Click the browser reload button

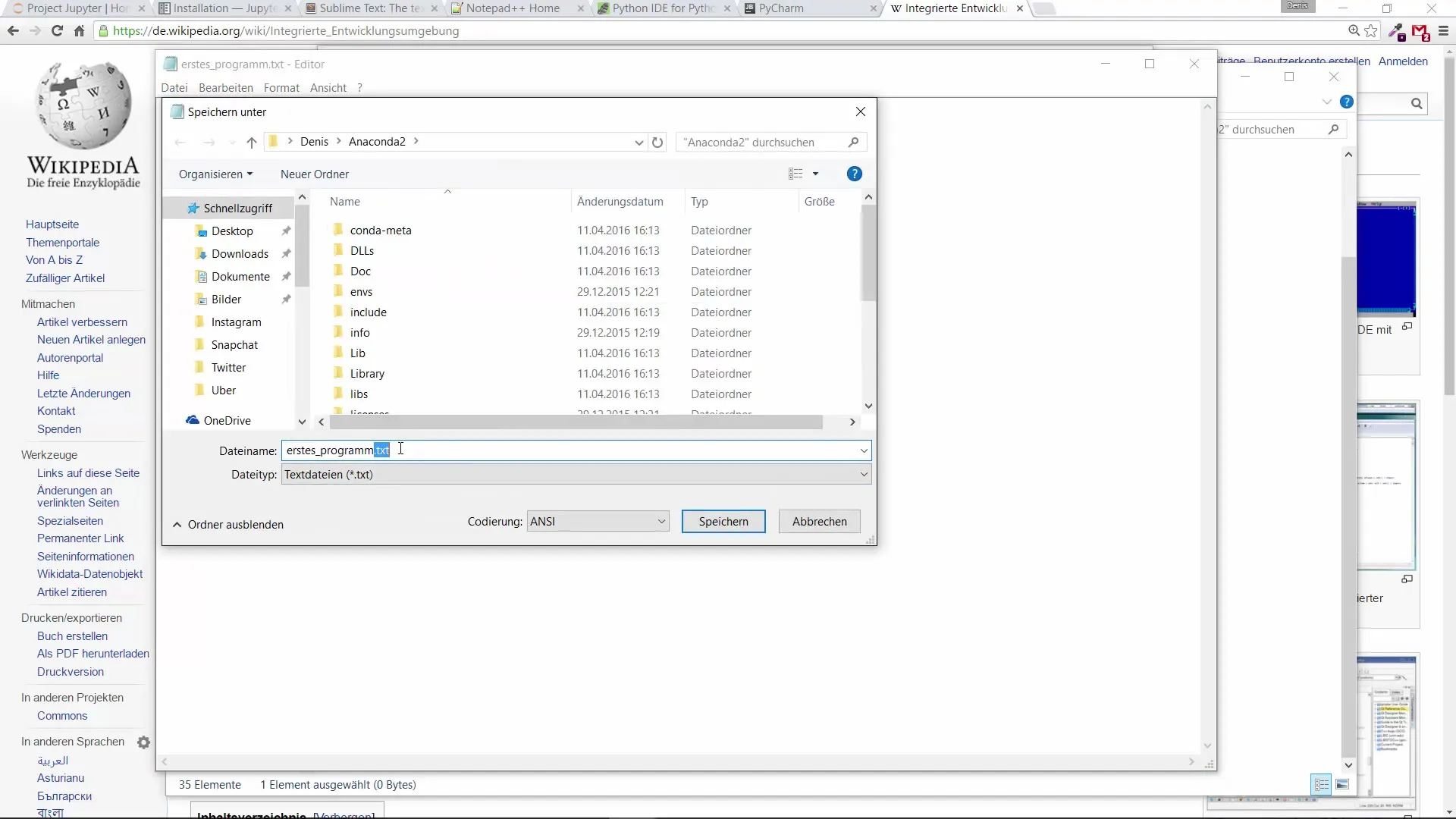click(x=57, y=31)
